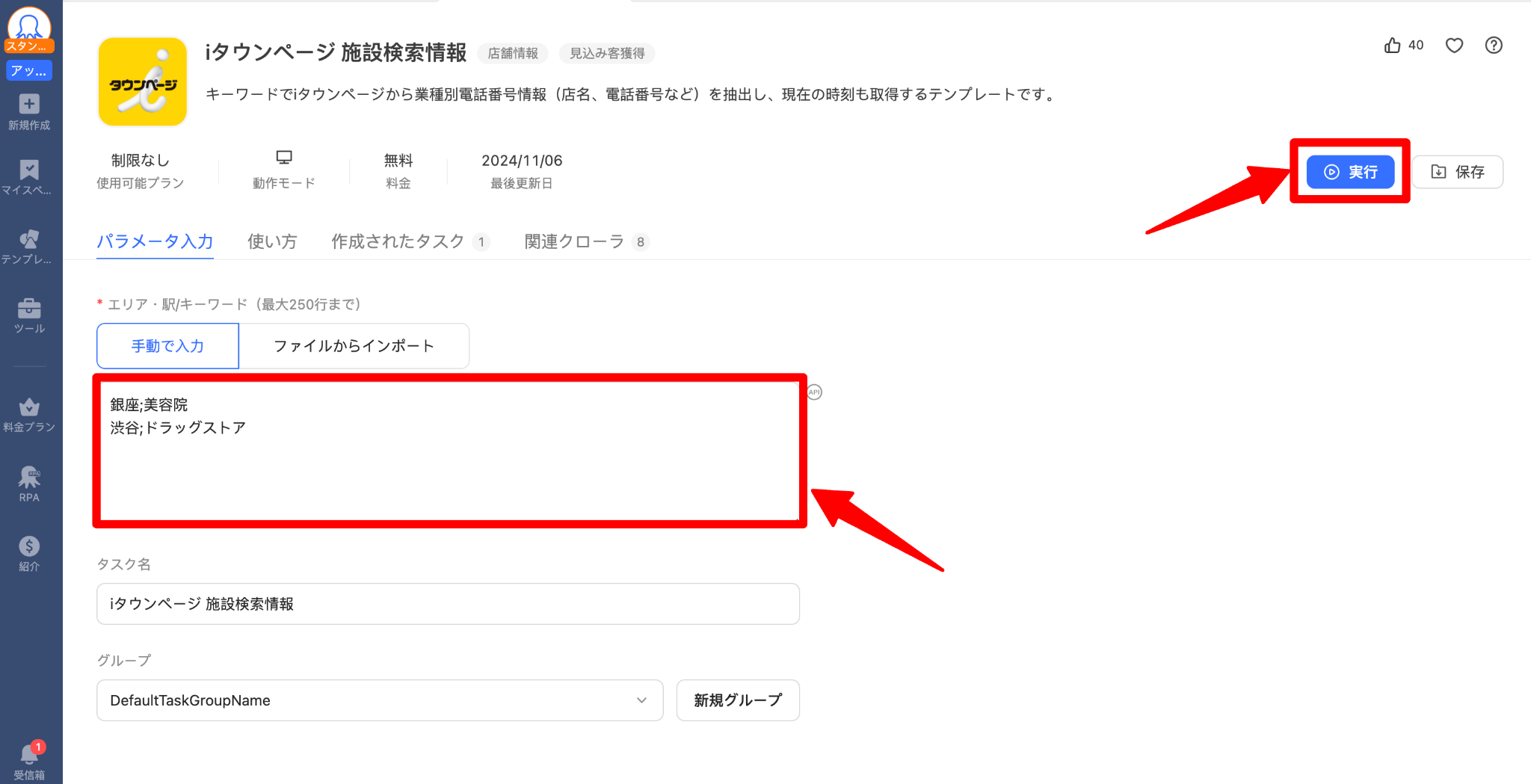View 料金プラン pricing plans
This screenshot has width=1531, height=784.
(x=28, y=413)
